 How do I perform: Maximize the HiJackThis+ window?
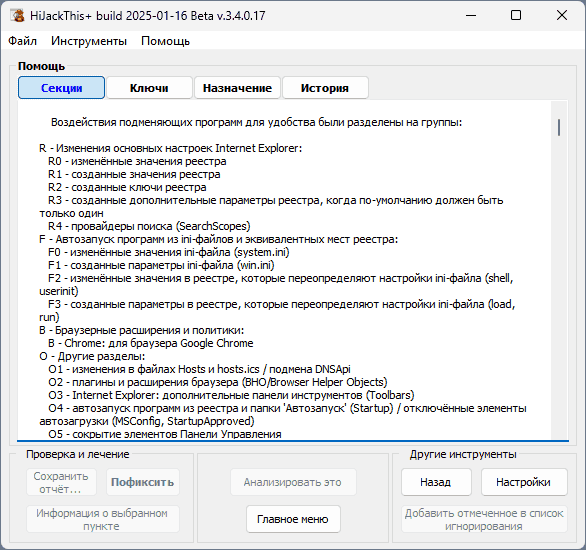point(516,15)
